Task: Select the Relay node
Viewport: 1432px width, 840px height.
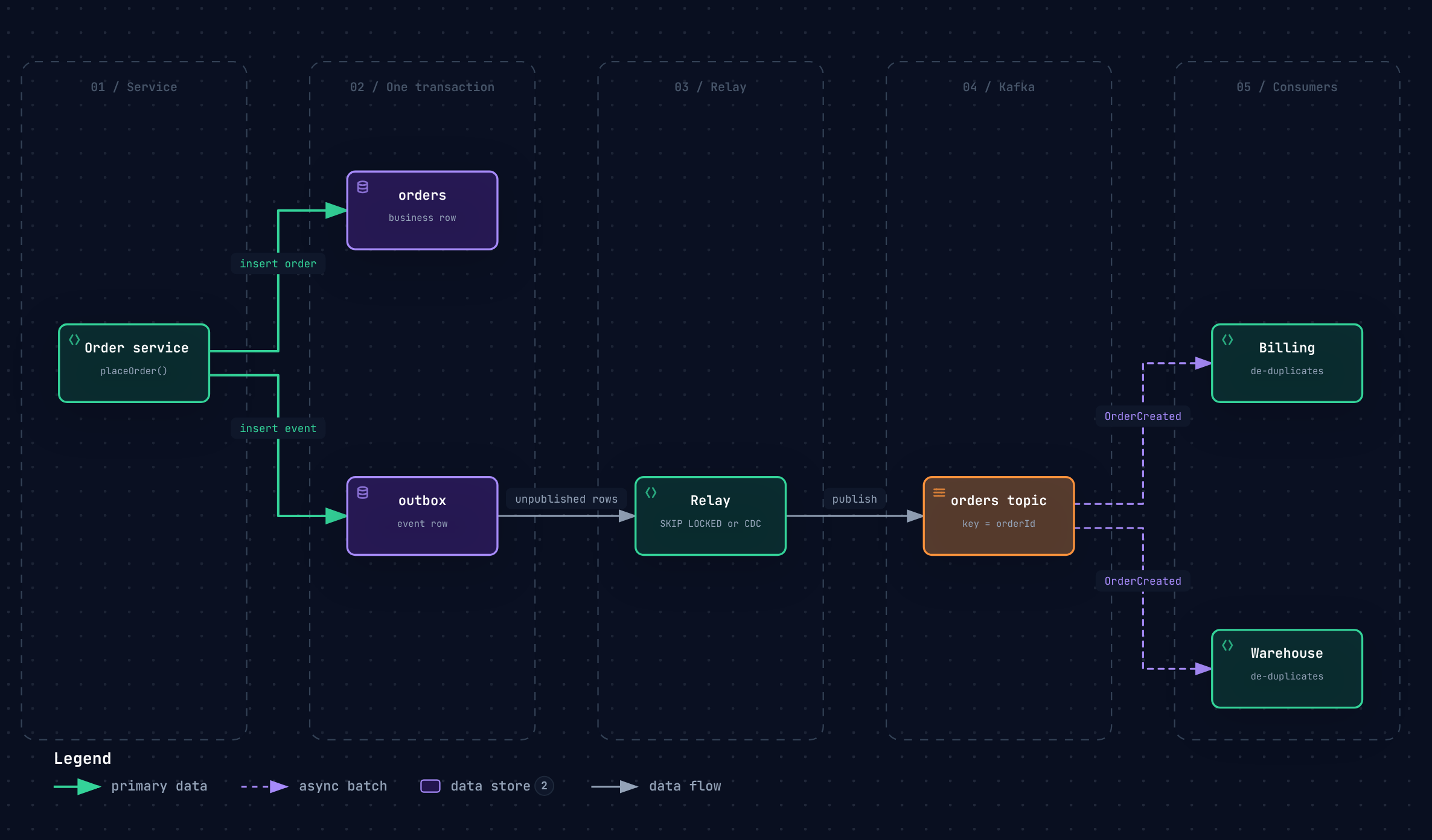Action: [x=711, y=516]
